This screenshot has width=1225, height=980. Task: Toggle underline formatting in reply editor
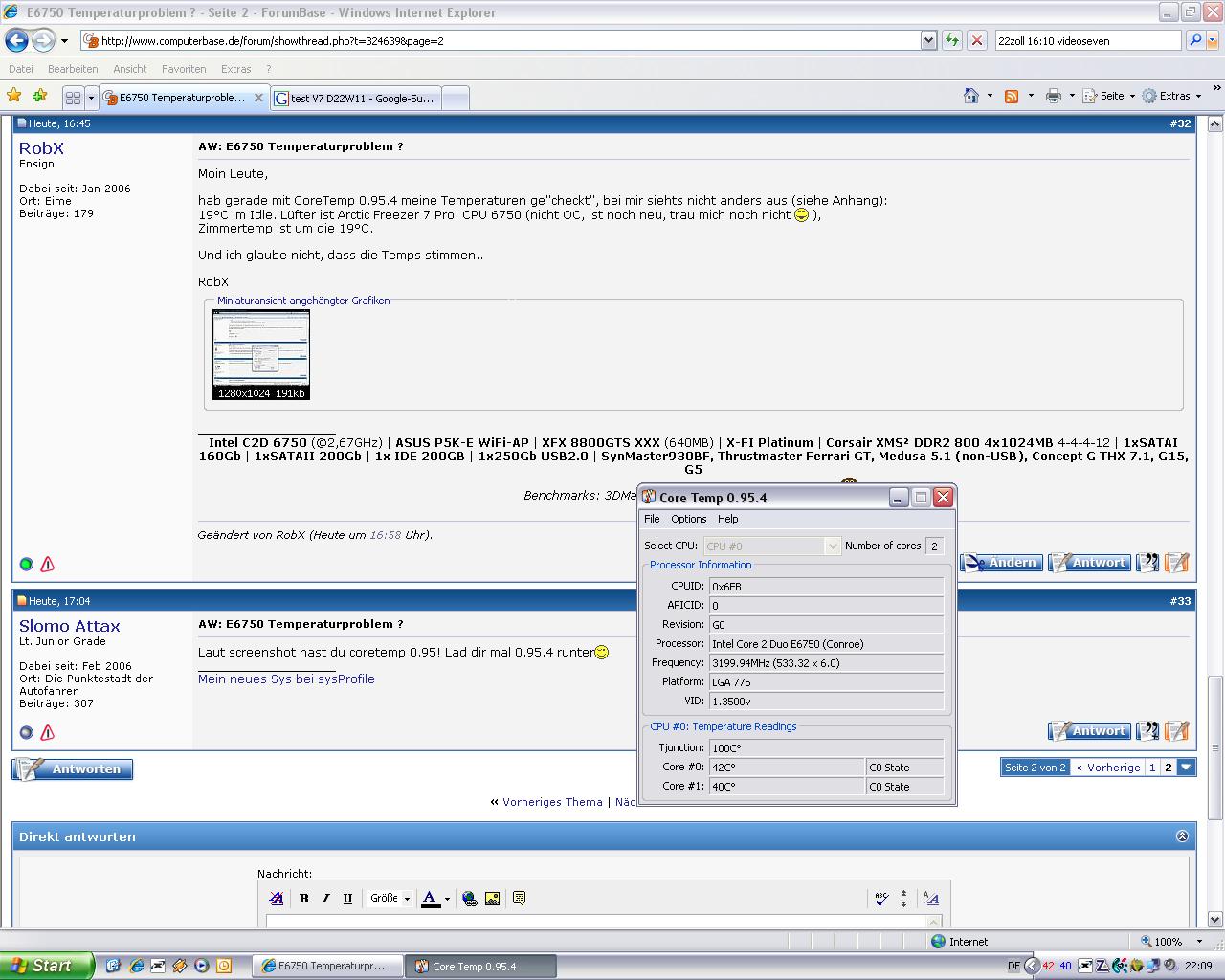[347, 899]
